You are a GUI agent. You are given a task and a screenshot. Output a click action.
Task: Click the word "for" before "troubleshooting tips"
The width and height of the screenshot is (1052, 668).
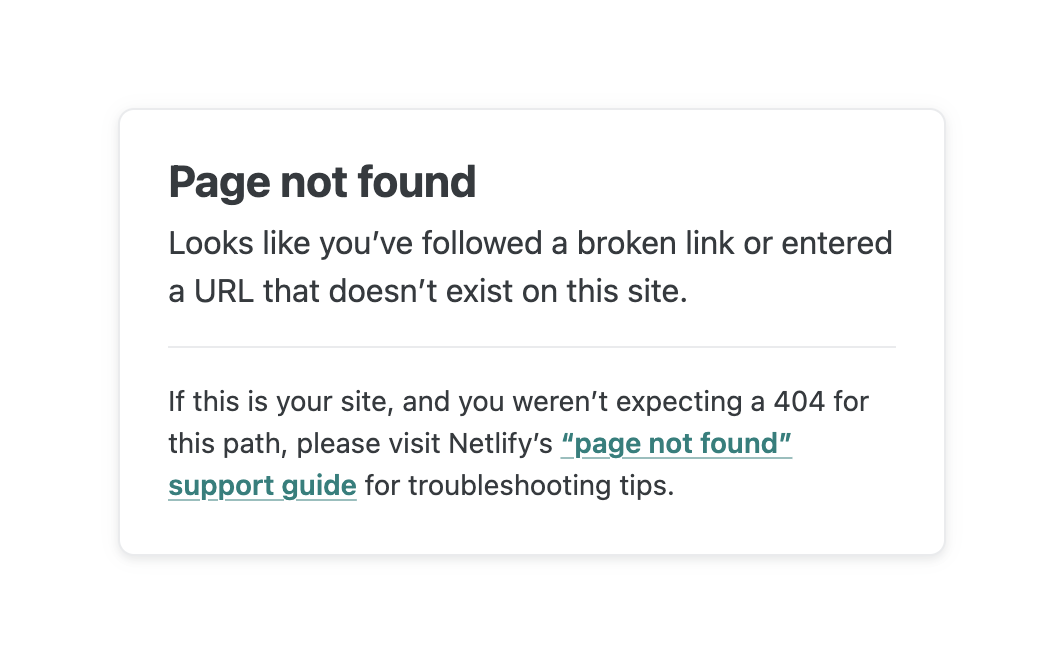[x=382, y=486]
